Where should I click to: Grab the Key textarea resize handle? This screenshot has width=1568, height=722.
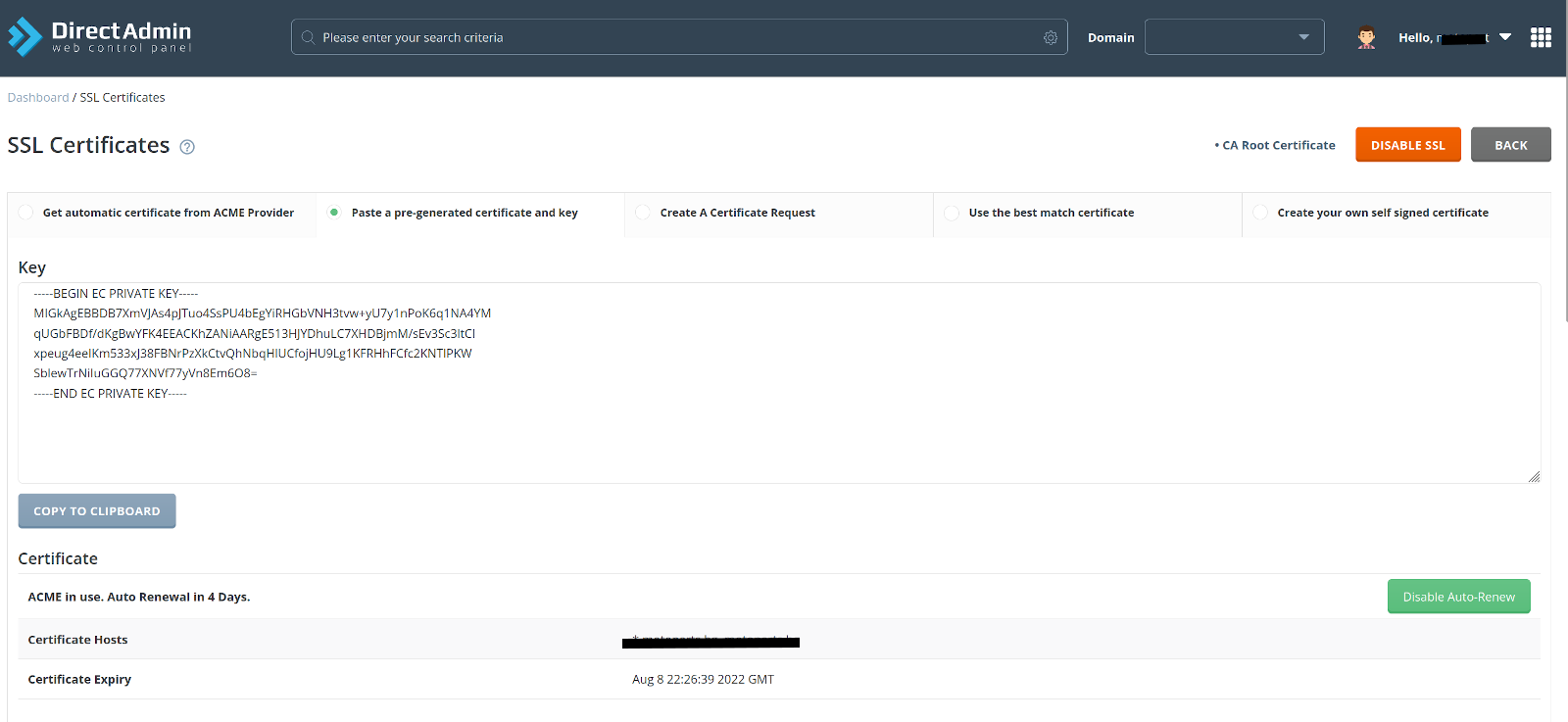1534,476
